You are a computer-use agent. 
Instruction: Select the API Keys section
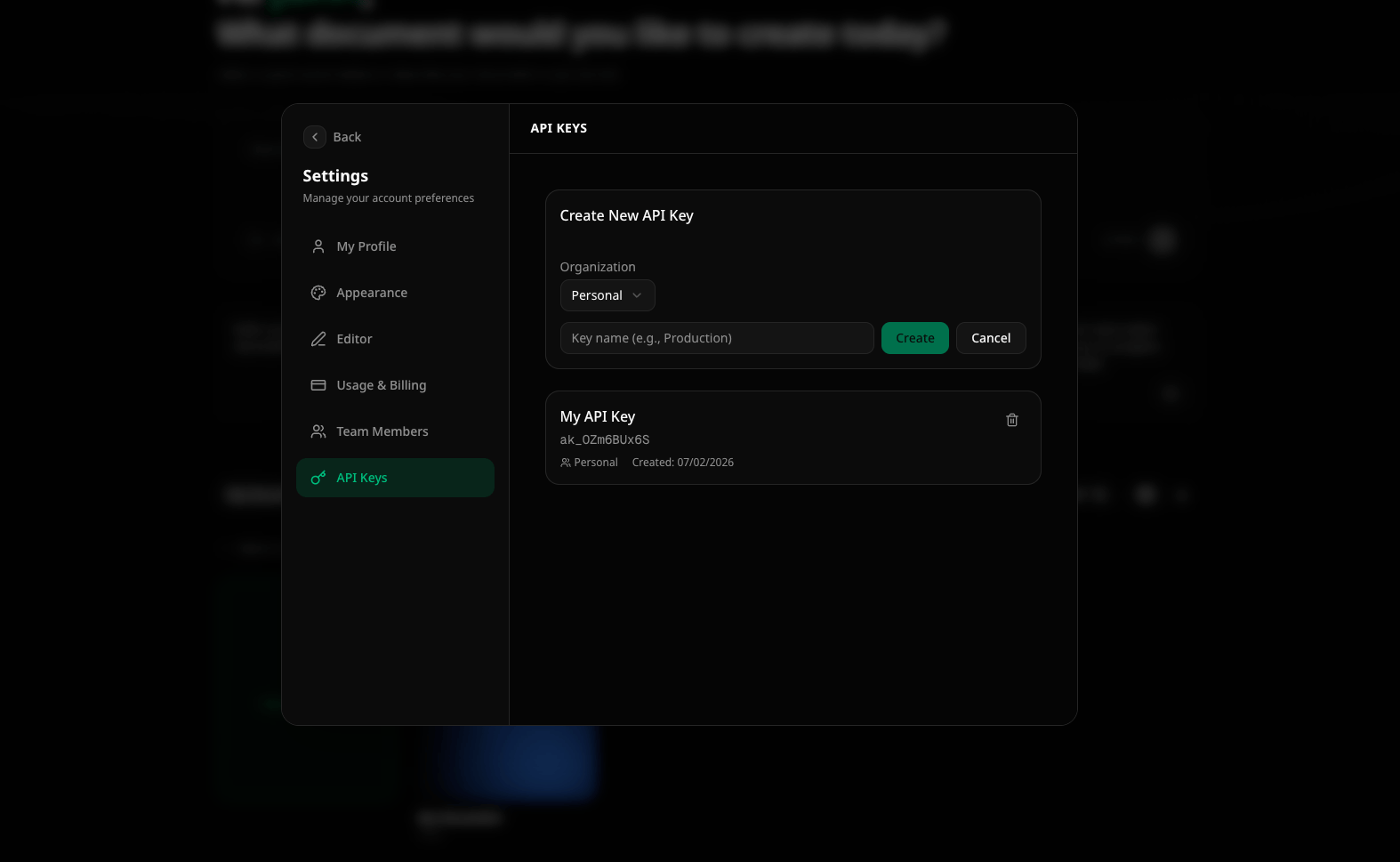[x=395, y=478]
